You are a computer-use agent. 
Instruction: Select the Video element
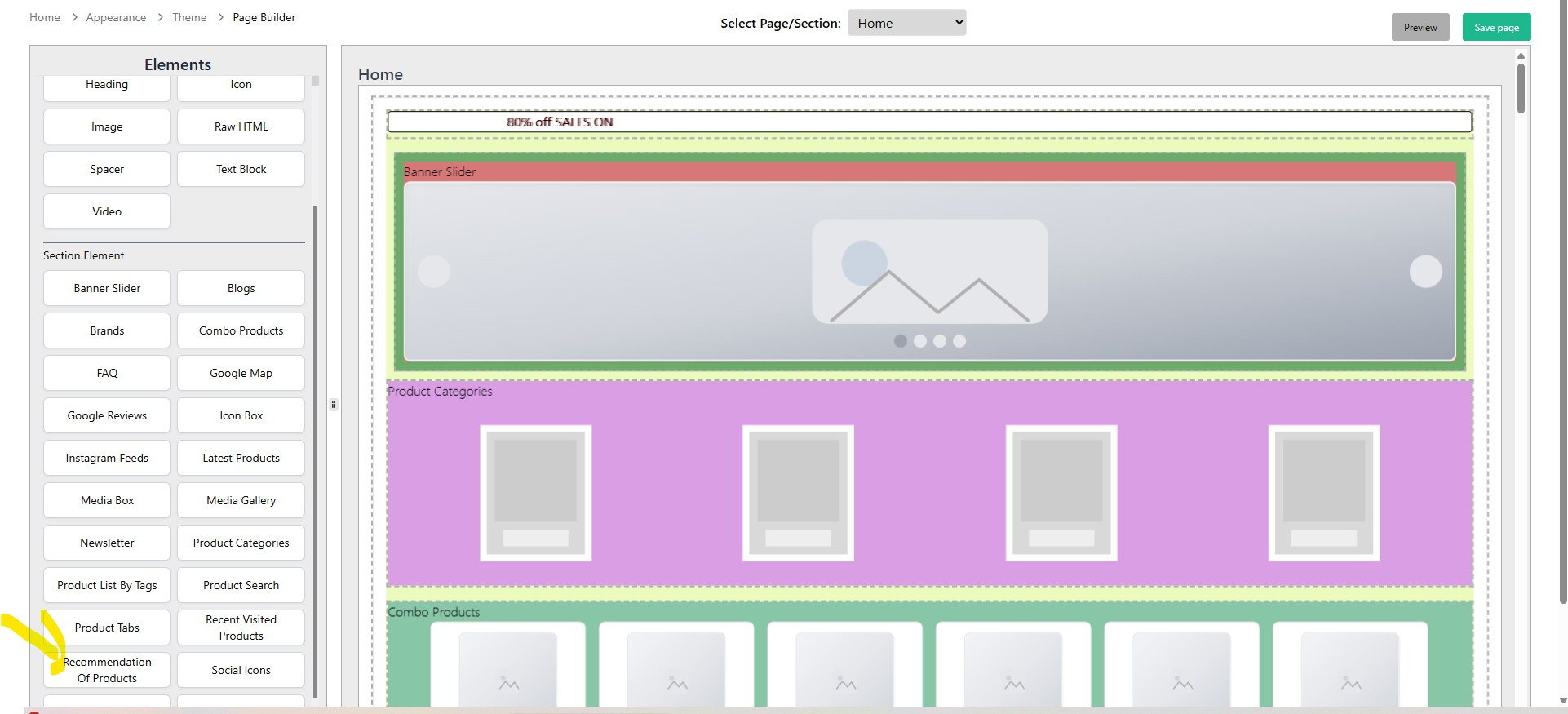[107, 211]
